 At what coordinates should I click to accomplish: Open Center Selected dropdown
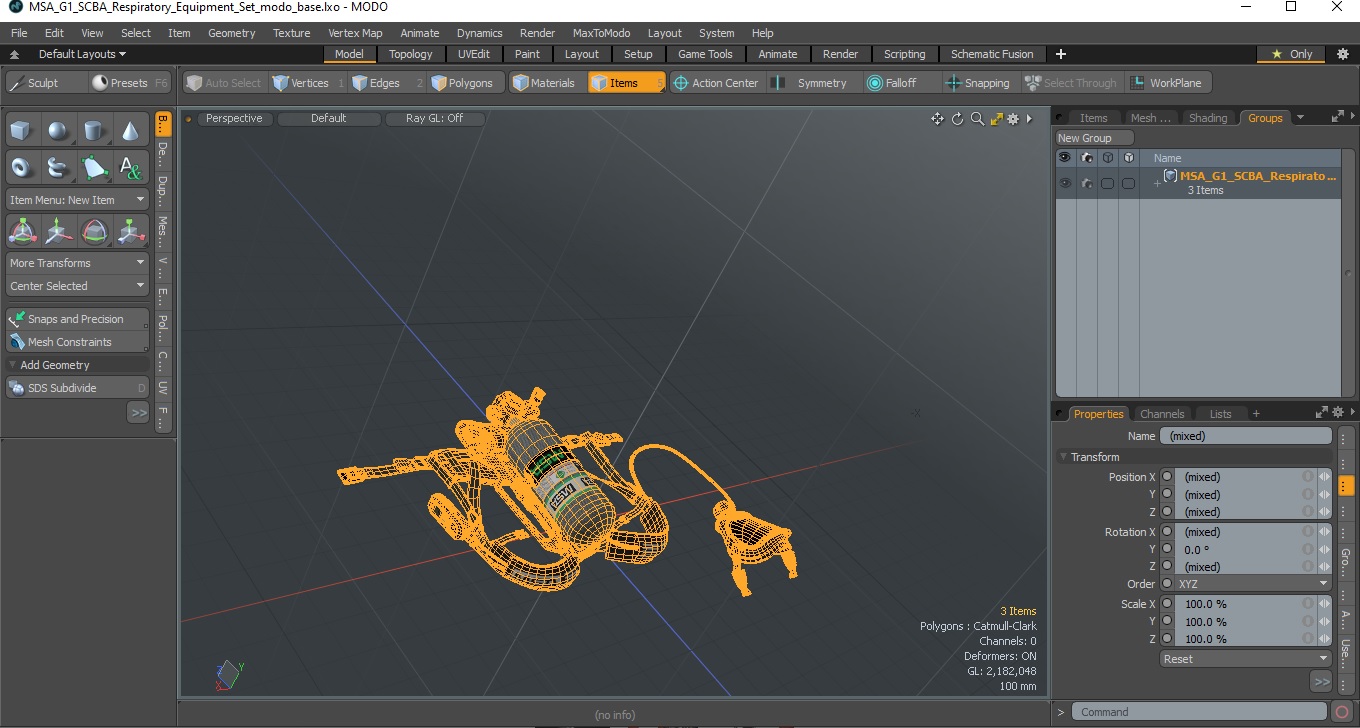pos(77,286)
